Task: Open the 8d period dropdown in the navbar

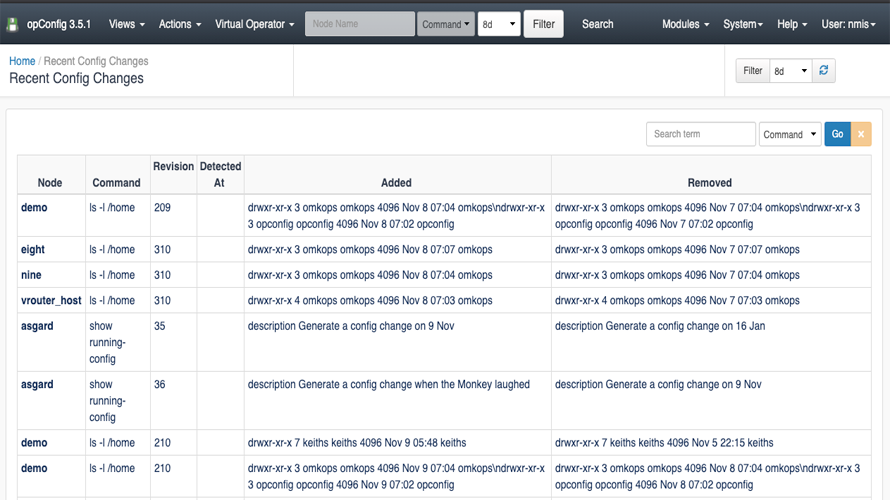Action: pos(499,24)
